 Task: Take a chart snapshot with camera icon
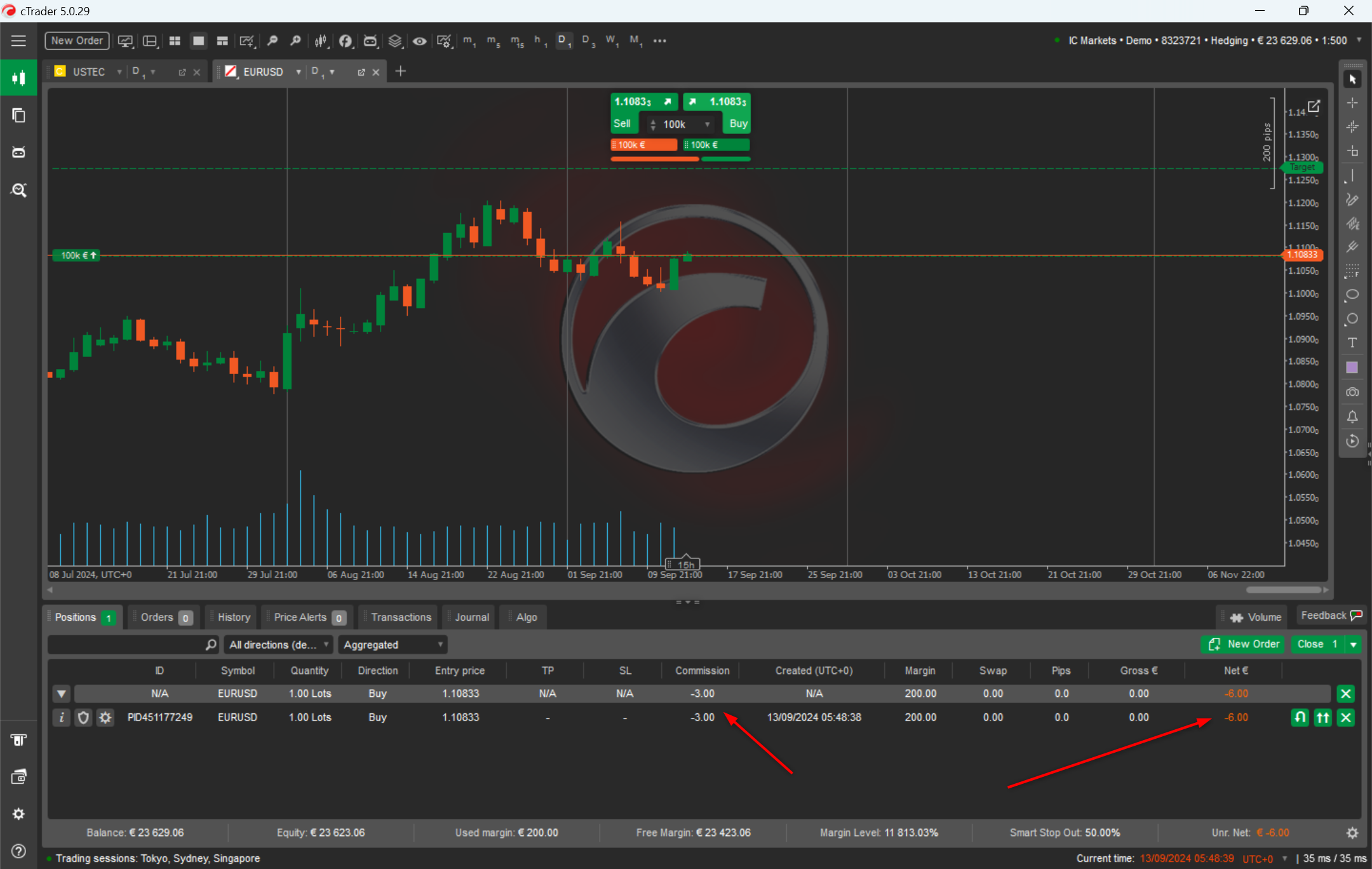[1352, 392]
